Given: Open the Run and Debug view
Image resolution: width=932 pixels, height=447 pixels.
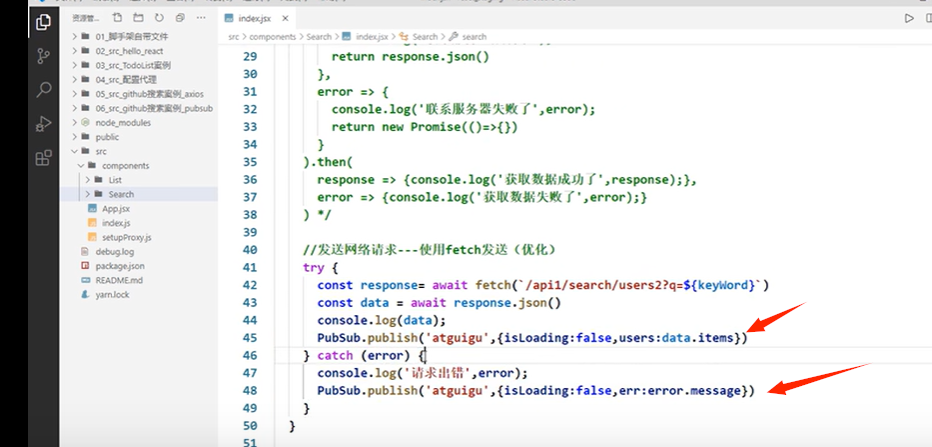Looking at the screenshot, I should 43,124.
